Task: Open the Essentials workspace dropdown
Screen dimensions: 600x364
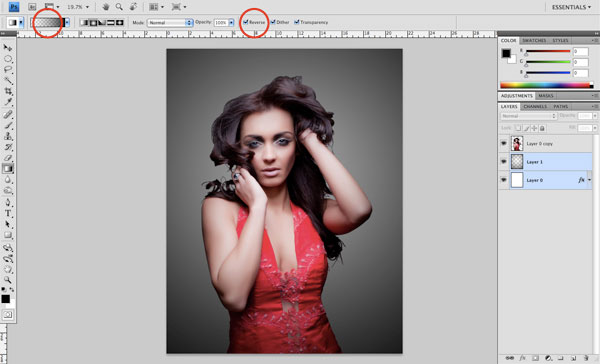Action: tap(571, 7)
